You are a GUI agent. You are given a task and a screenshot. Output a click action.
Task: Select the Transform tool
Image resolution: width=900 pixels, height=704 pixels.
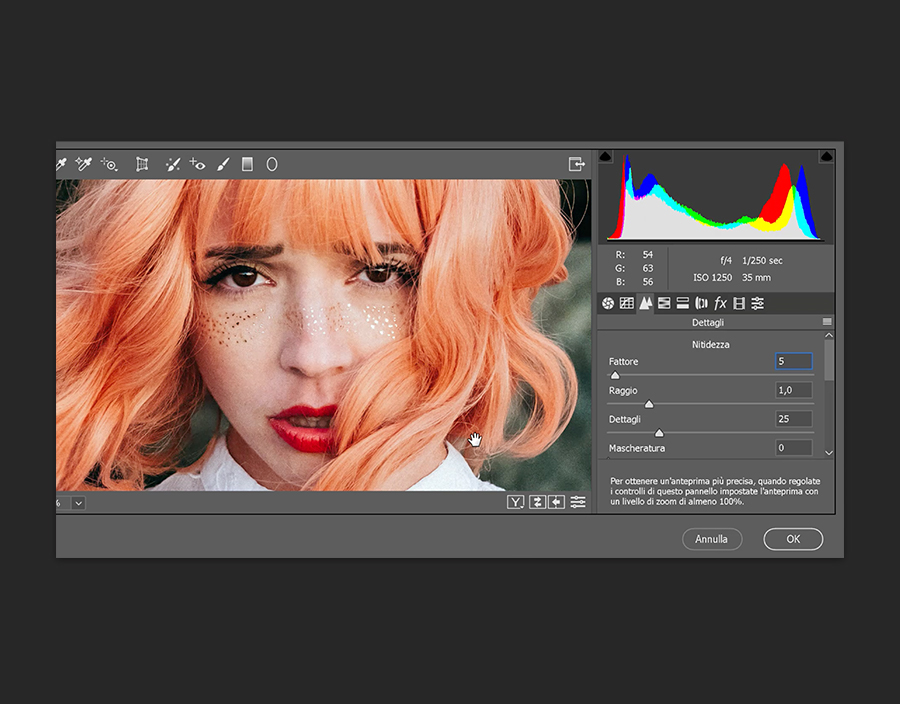pyautogui.click(x=142, y=164)
